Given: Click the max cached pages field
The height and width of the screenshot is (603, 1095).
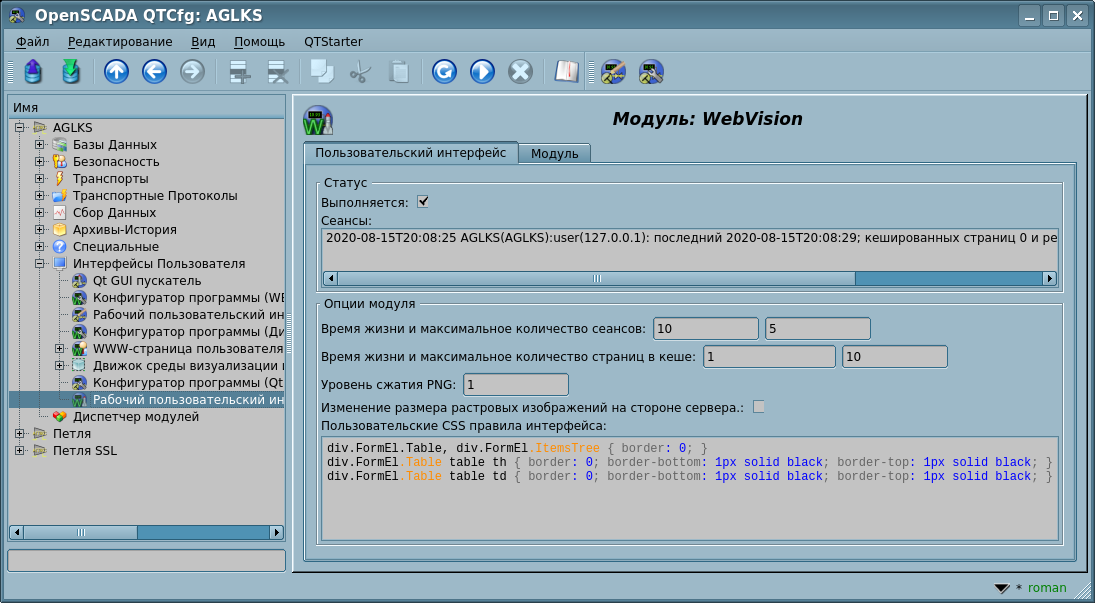Looking at the screenshot, I should point(895,356).
